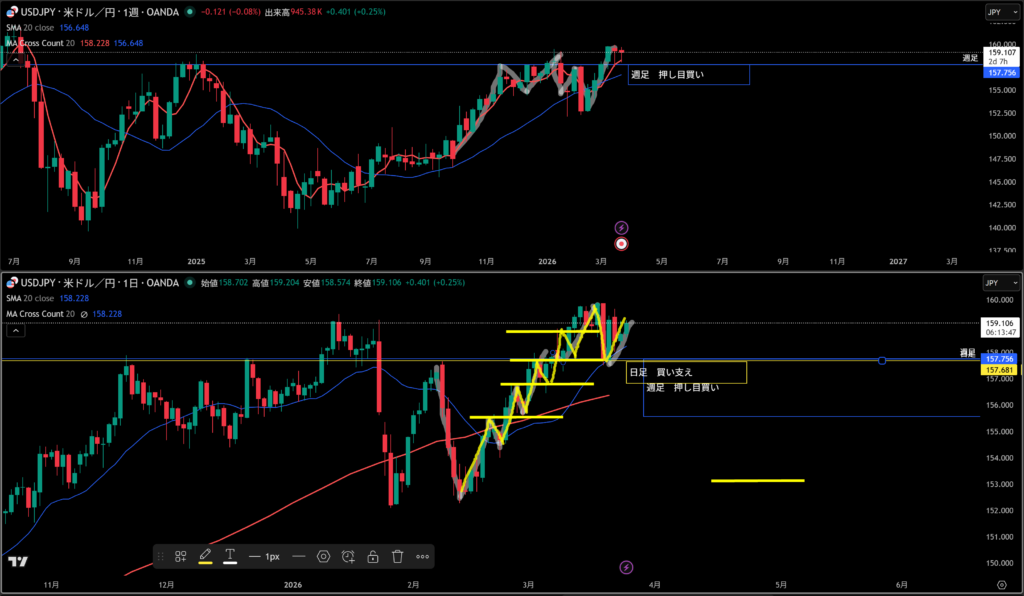Screen dimensions: 1024x596
Task: Open drawing settings hexagon icon
Action: click(x=324, y=556)
